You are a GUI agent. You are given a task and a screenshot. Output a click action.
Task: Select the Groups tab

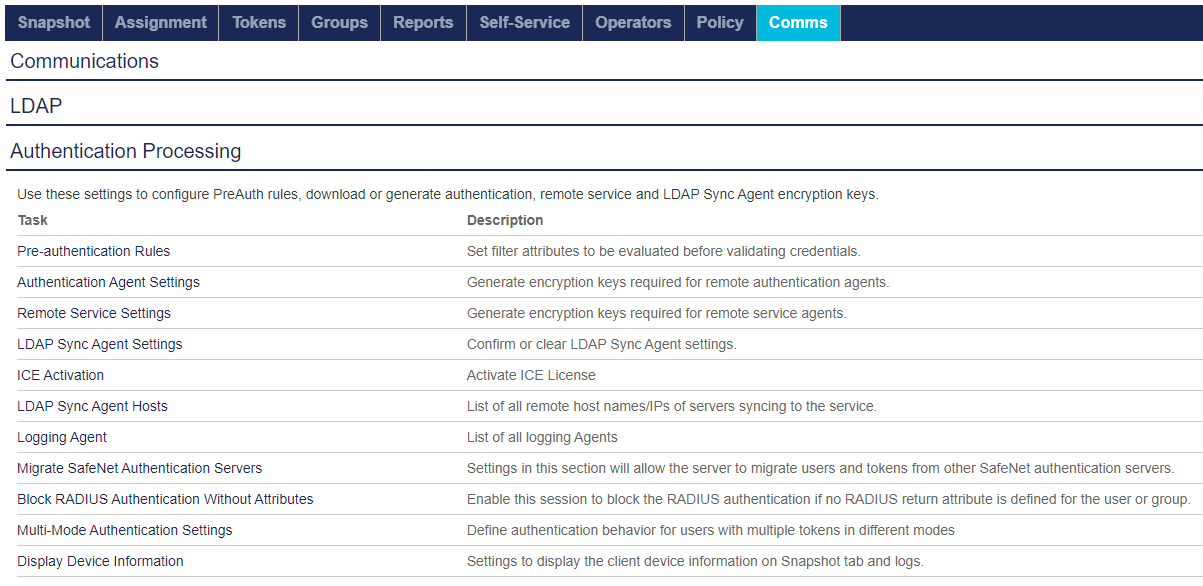[339, 22]
